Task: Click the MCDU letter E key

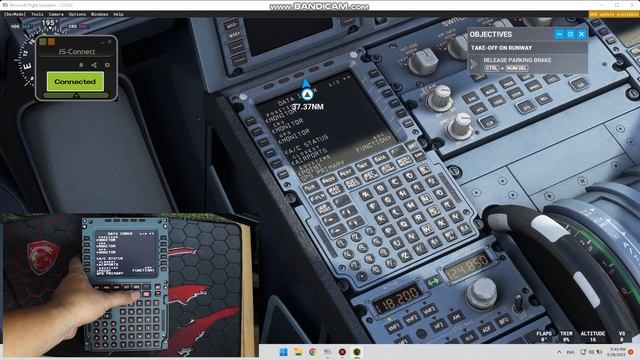Action: (424, 170)
